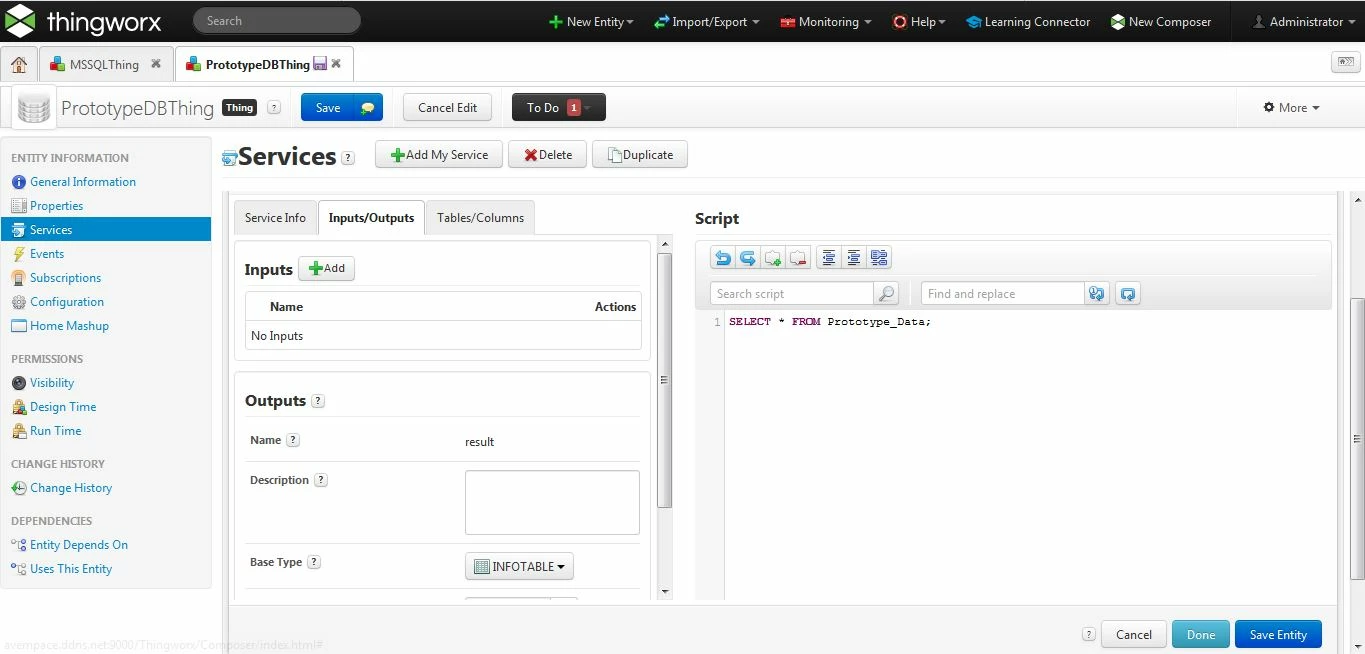
Task: Click the save disk icon on PrototypeDBThing tab
Action: tap(320, 64)
